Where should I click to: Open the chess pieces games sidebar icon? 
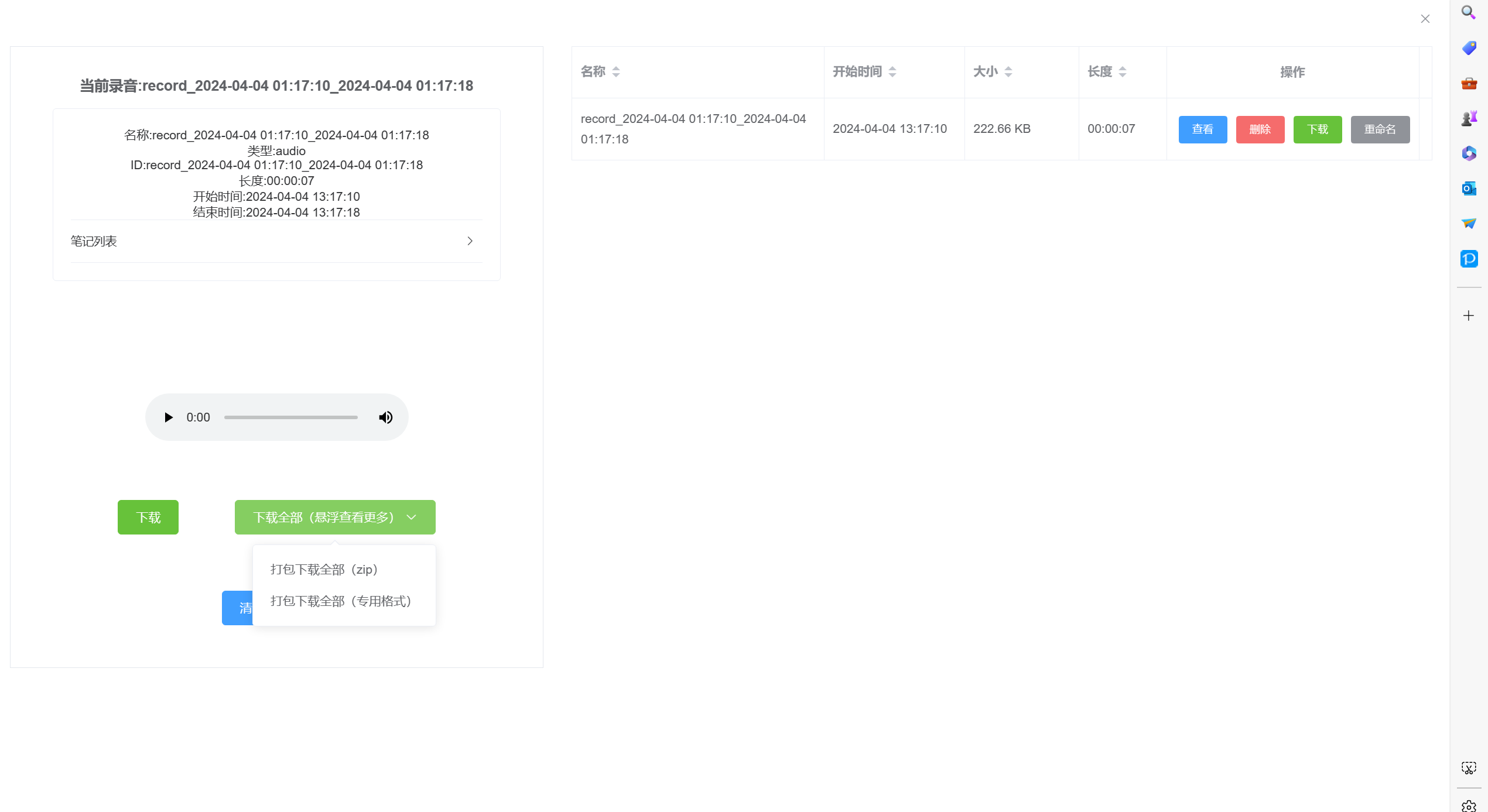1469,118
